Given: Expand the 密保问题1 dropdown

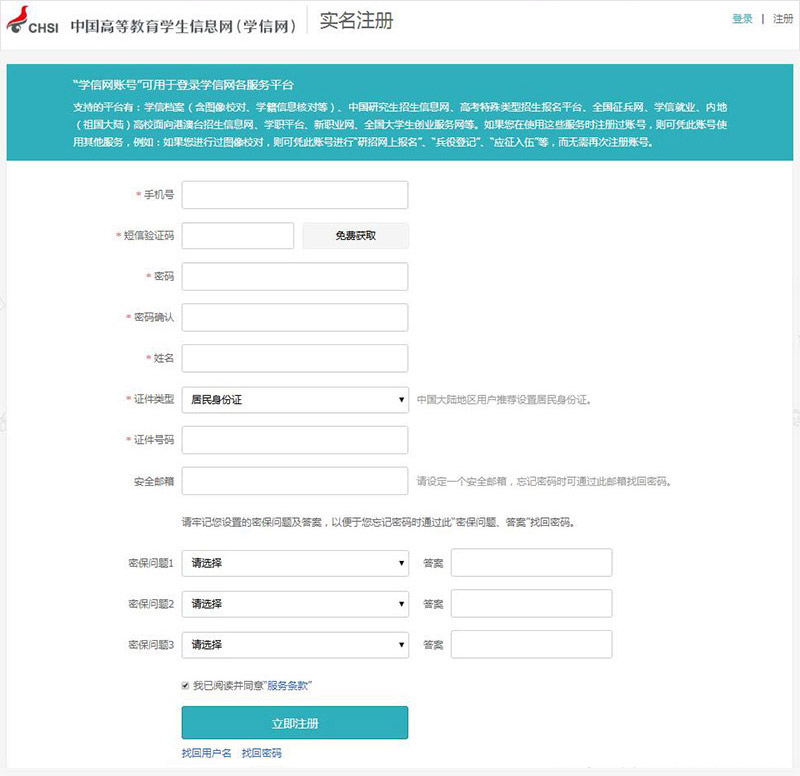Looking at the screenshot, I should [x=295, y=563].
